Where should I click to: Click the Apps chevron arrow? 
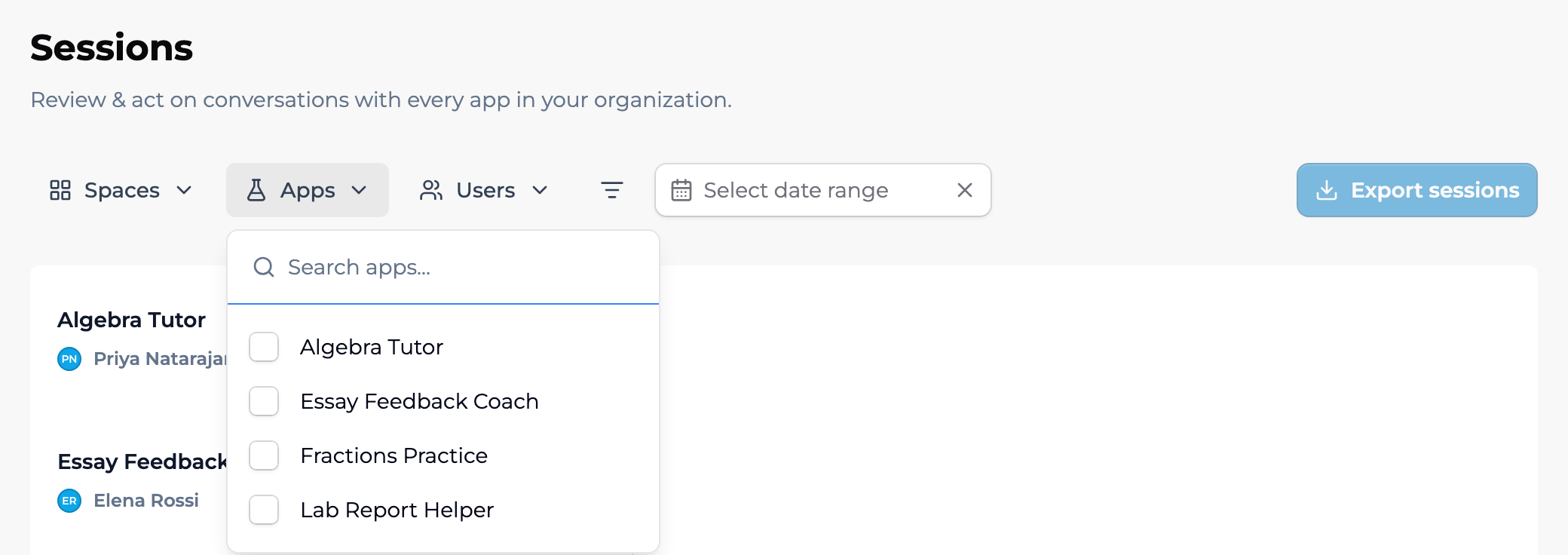tap(359, 190)
